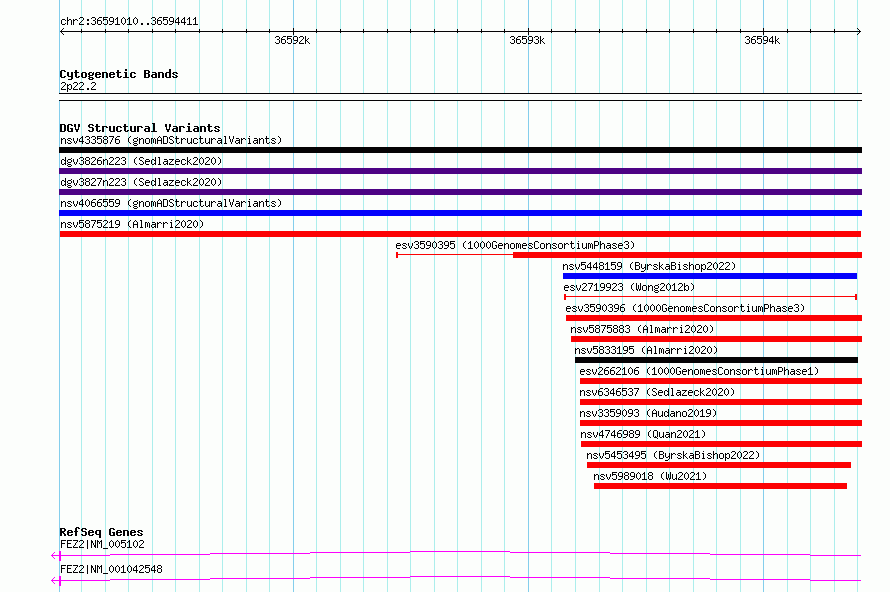
Task: Open esv2719923 (Wong2012b) label
Action: coord(629,287)
